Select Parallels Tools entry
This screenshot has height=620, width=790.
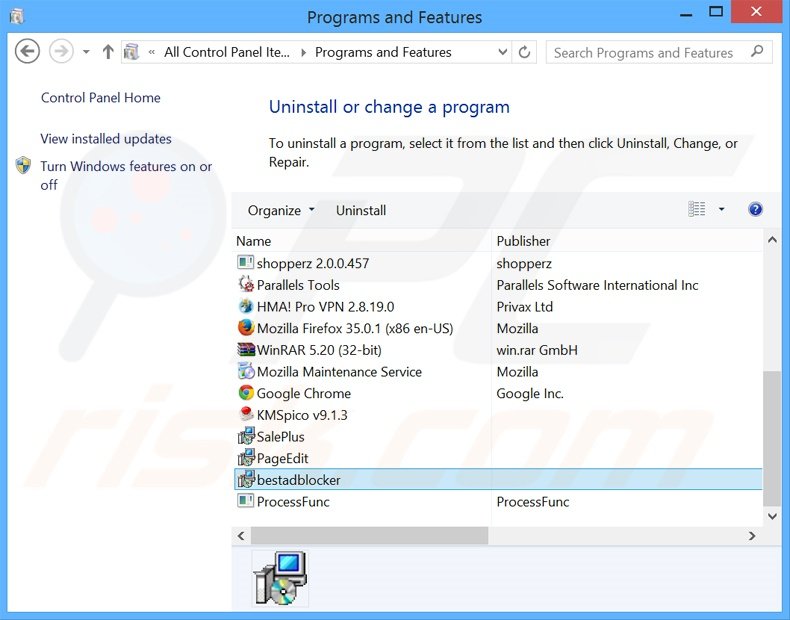coord(498,285)
